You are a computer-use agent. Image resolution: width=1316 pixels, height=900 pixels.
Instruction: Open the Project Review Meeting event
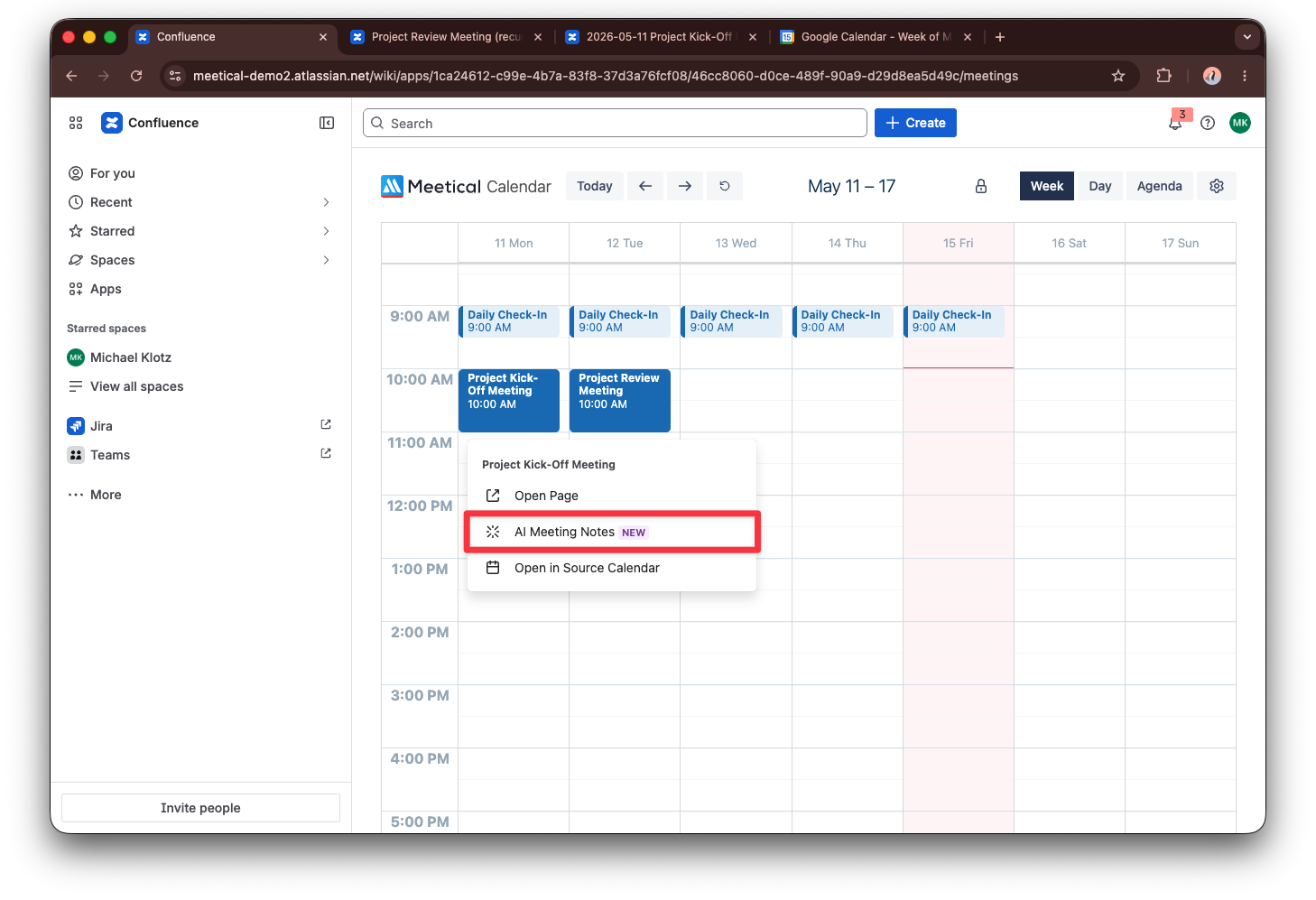tap(620, 400)
